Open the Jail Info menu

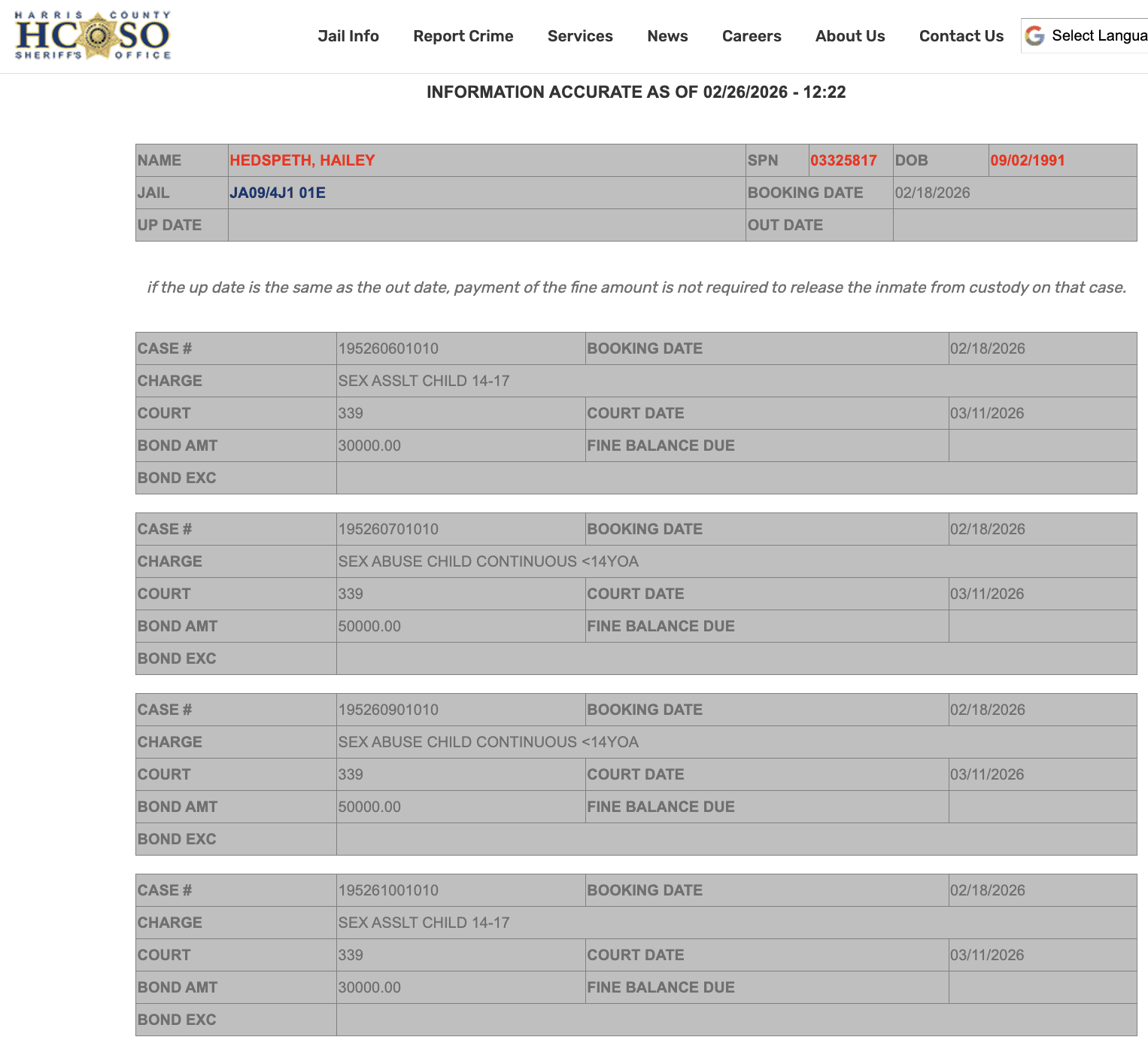click(x=348, y=36)
